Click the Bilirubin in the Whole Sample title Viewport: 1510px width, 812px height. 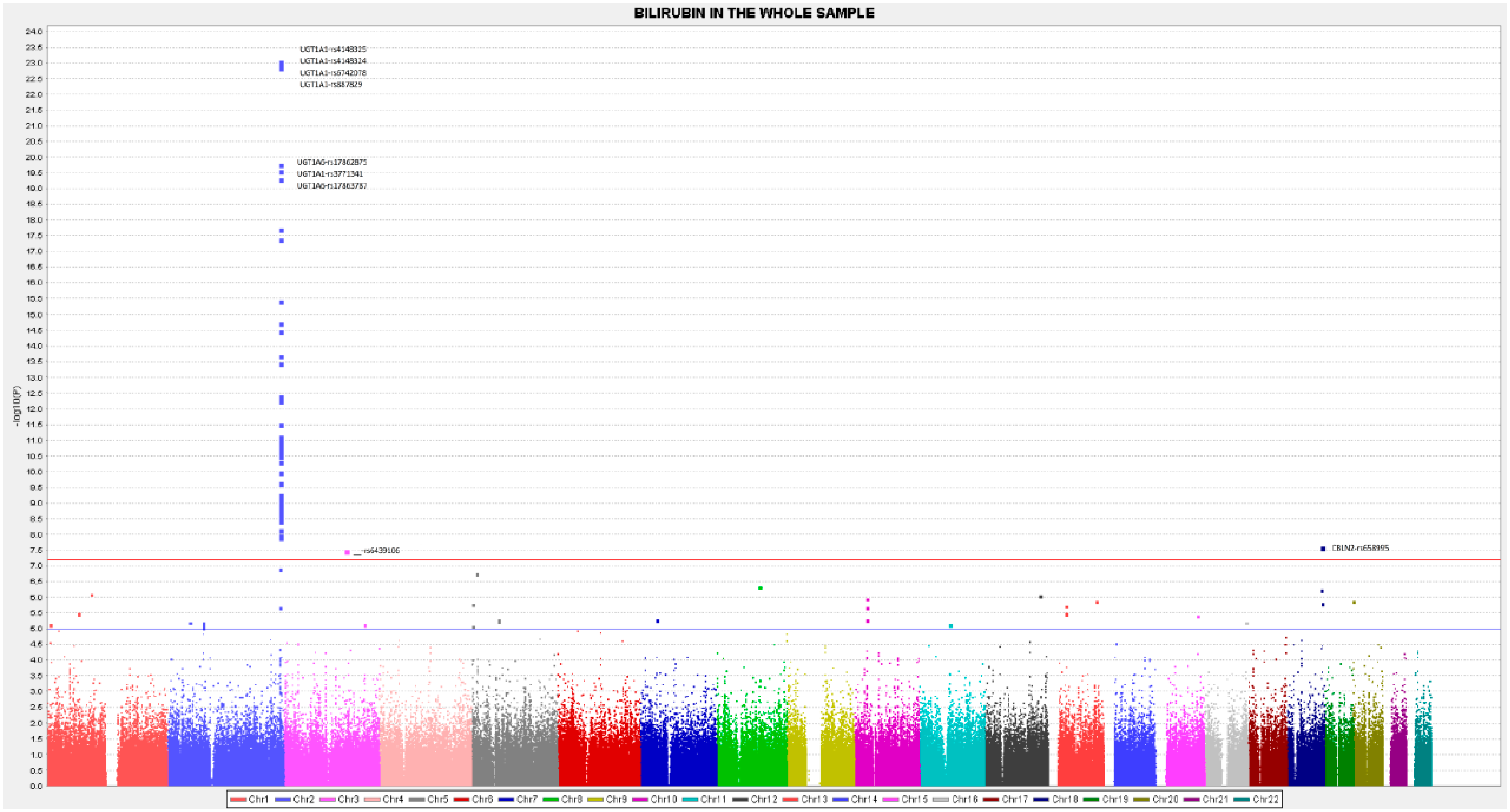pyautogui.click(x=754, y=13)
